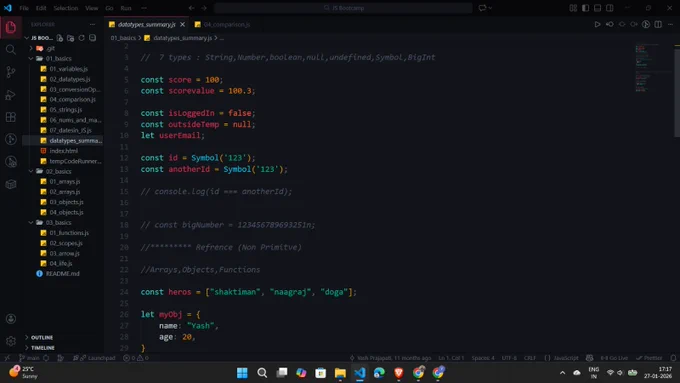
Task: Open the Run and Debug view
Action: (x=11, y=95)
